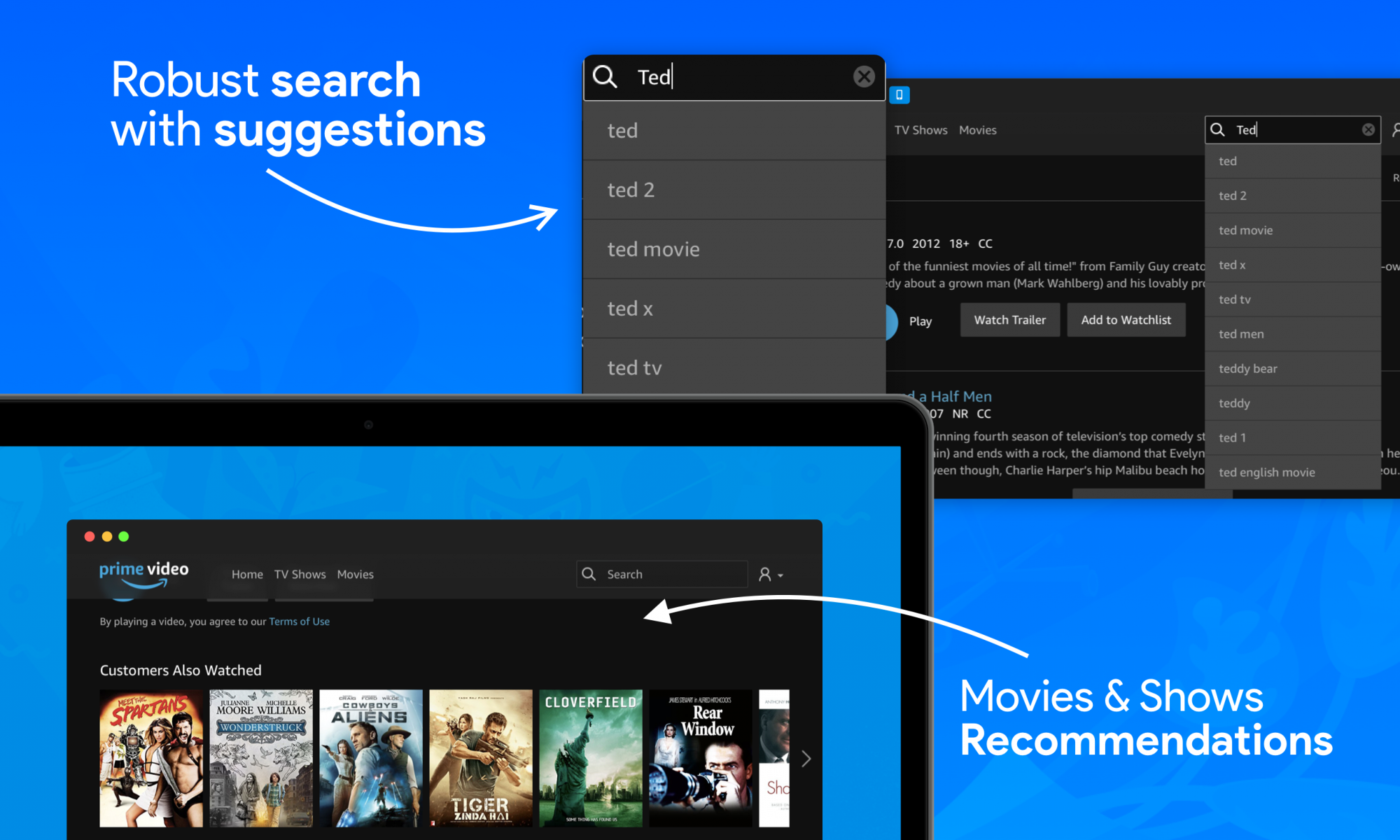Click into the large Ted search field
The width and height of the screenshot is (1400, 840).
point(734,77)
